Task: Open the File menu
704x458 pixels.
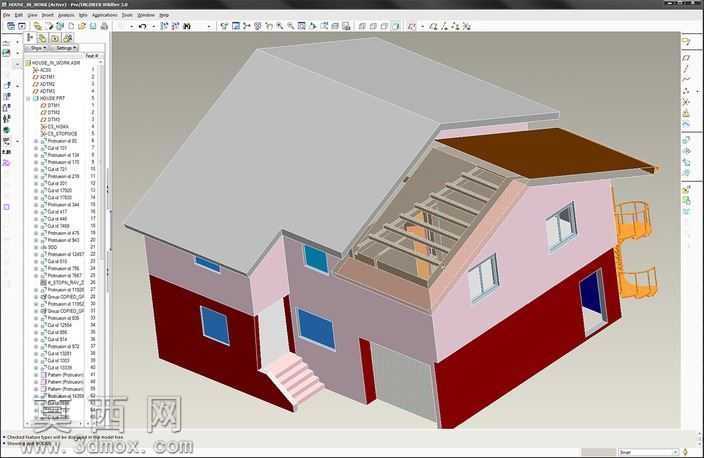Action: click(7, 15)
